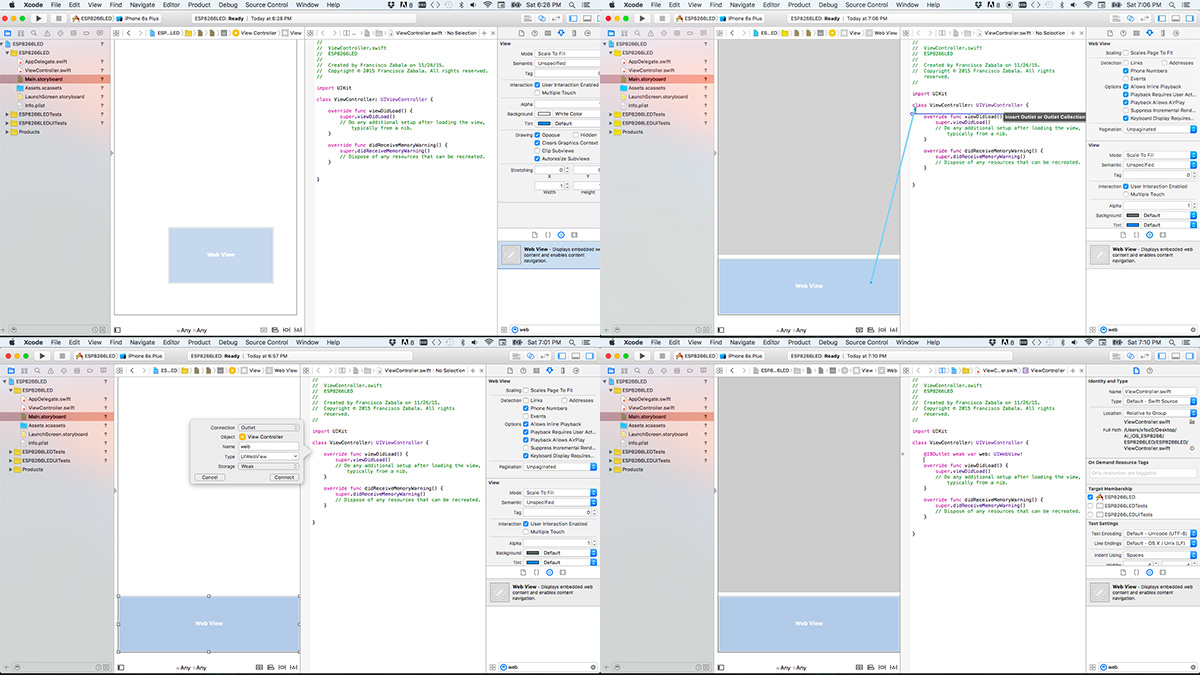Click the White Color background swatch

tap(545, 113)
